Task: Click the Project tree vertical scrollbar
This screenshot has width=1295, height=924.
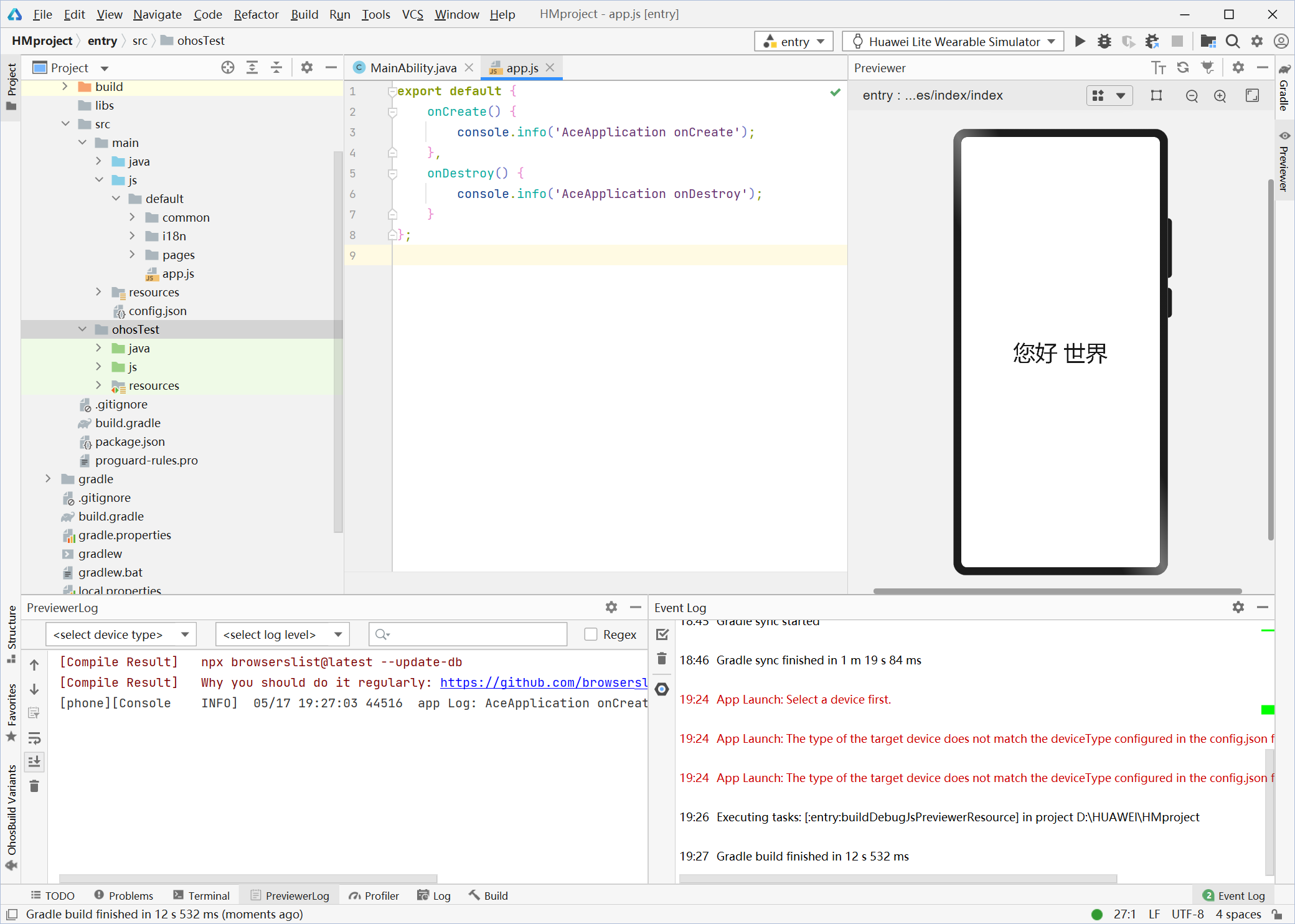Action: pyautogui.click(x=338, y=341)
